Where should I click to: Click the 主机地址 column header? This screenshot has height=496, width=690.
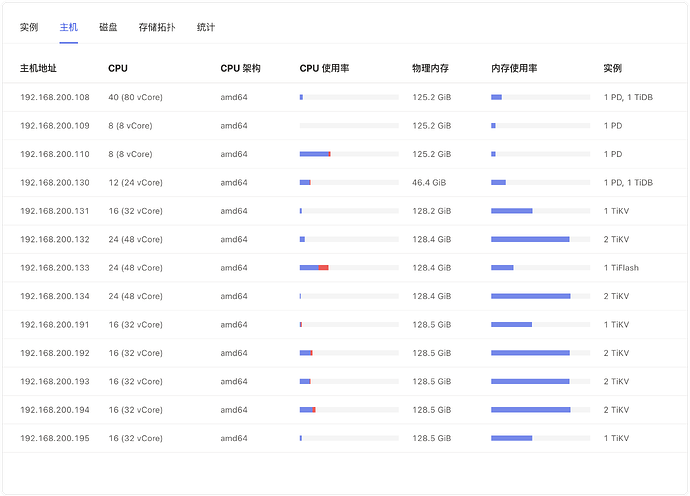coord(38,68)
